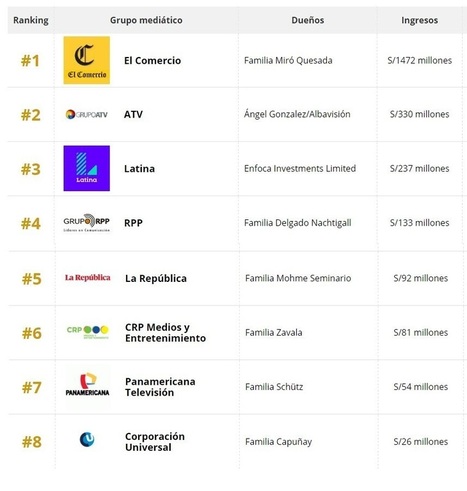
Task: Click the Grupo RPP logo
Action: [x=87, y=223]
